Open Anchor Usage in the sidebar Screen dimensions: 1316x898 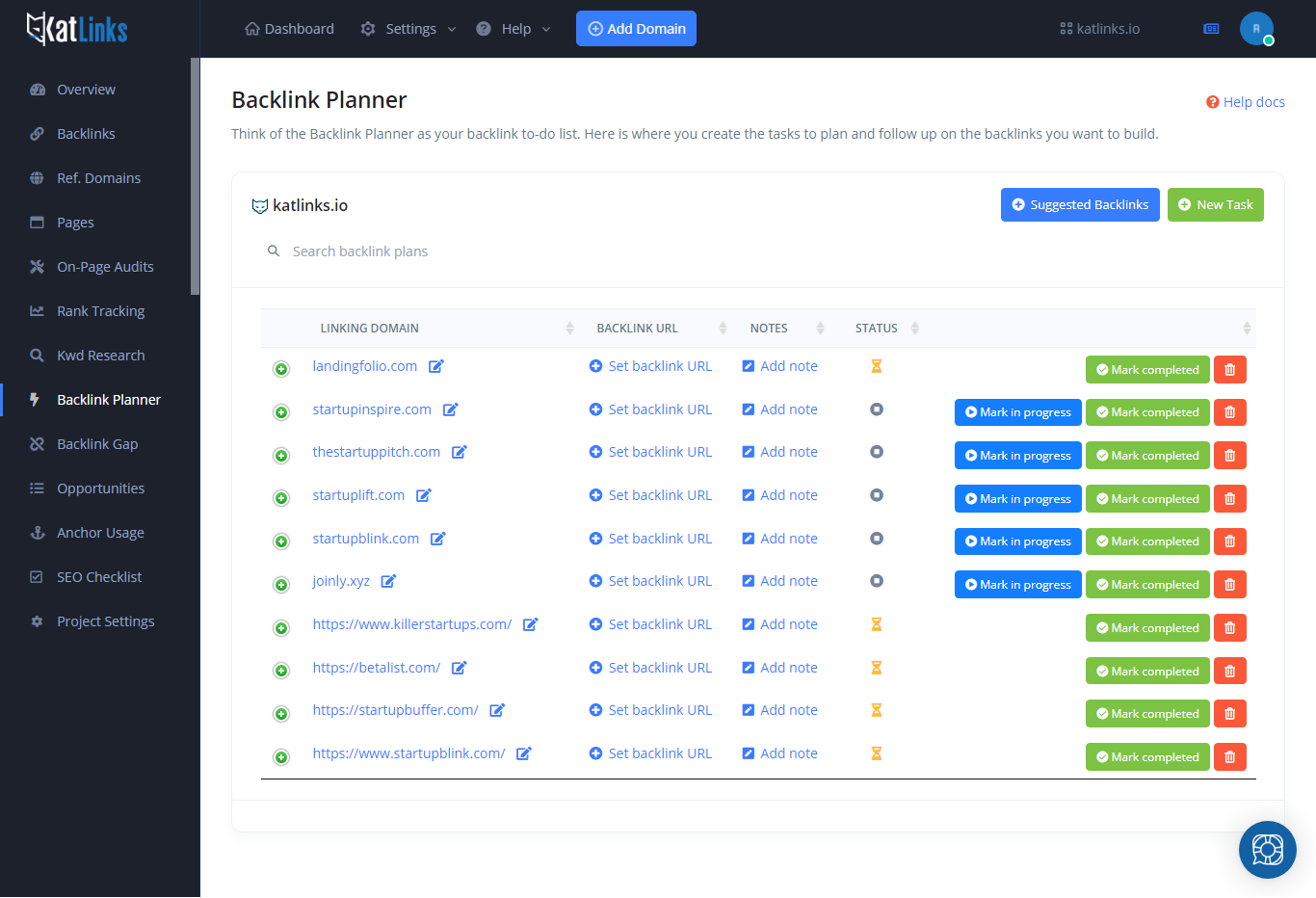coord(100,533)
